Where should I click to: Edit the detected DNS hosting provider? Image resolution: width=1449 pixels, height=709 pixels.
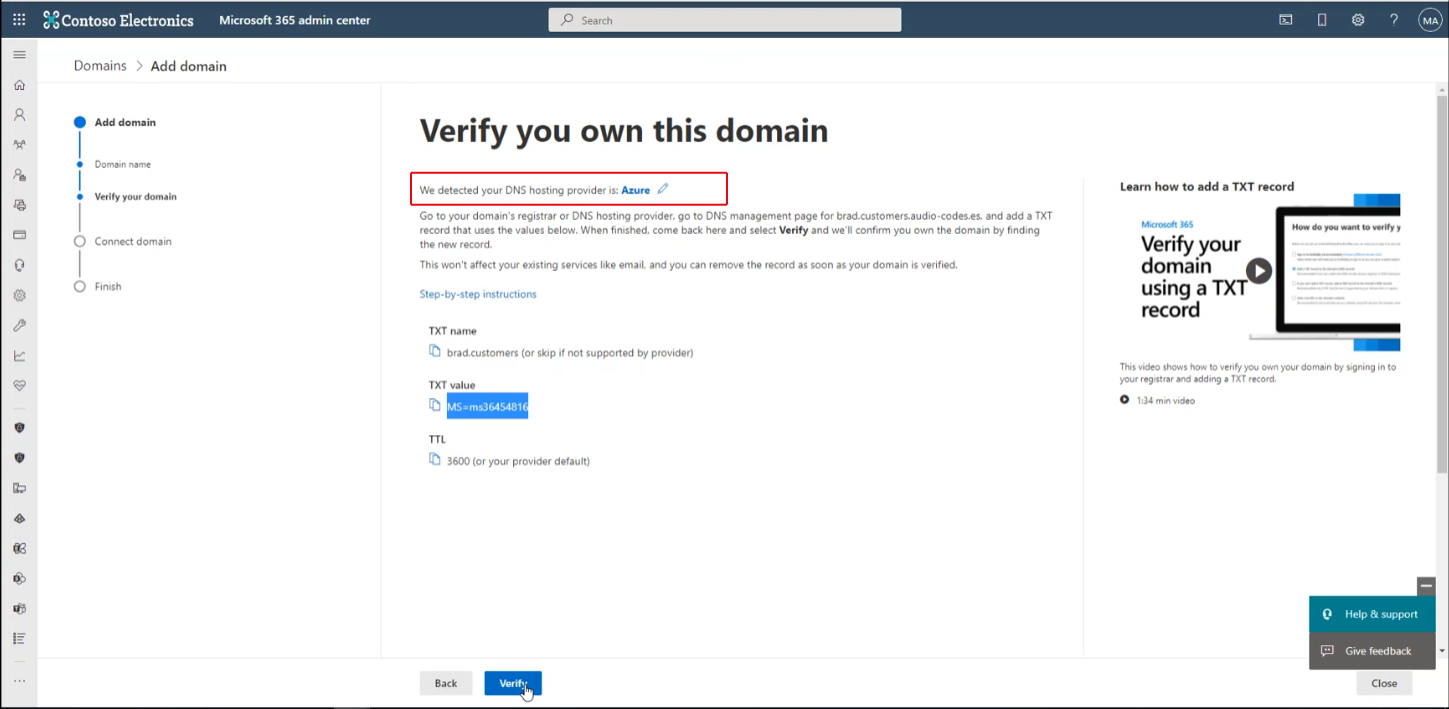(x=663, y=189)
